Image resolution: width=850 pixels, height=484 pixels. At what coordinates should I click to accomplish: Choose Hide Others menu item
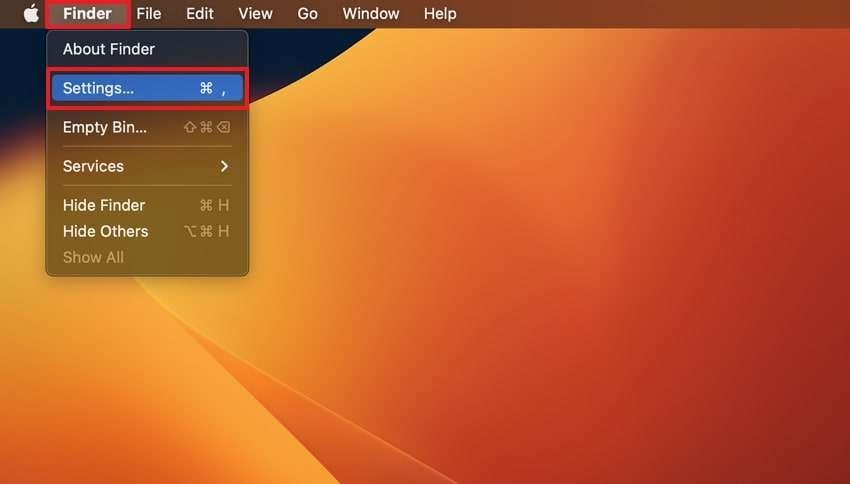pyautogui.click(x=147, y=231)
